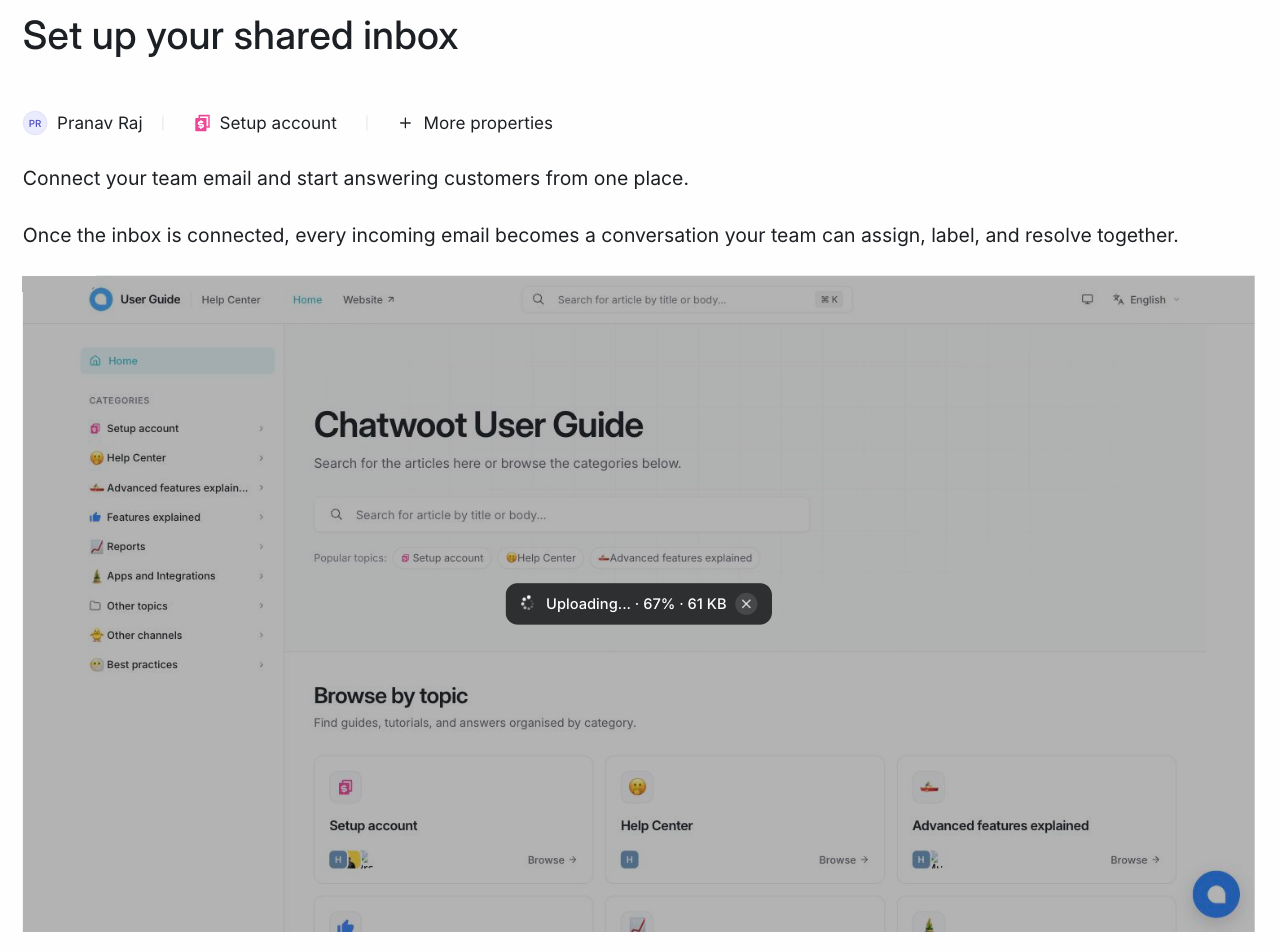Click the plus icon for More properties

coord(405,123)
